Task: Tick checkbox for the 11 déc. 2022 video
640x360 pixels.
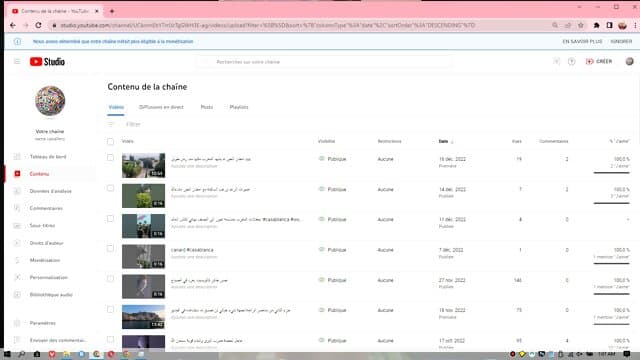Action: point(110,218)
